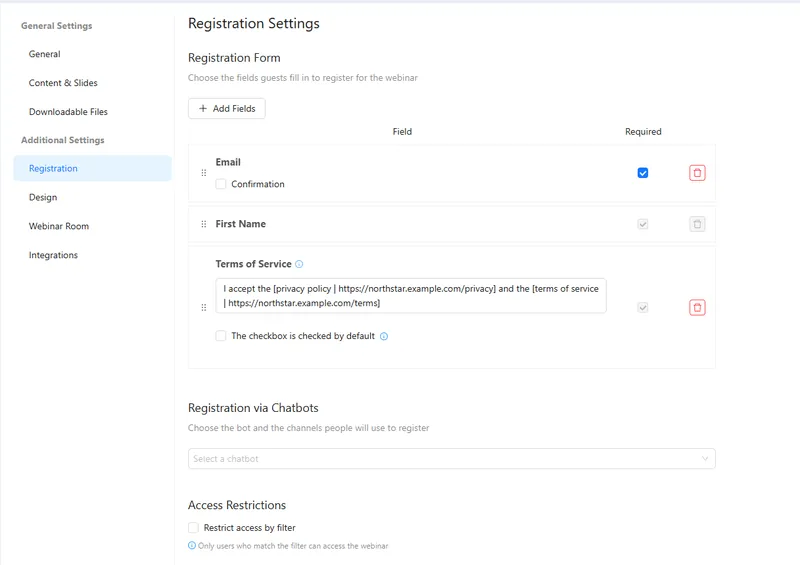Image resolution: width=800 pixels, height=565 pixels.
Task: Expand the chatbot dropdown chevron arrow
Action: point(705,458)
